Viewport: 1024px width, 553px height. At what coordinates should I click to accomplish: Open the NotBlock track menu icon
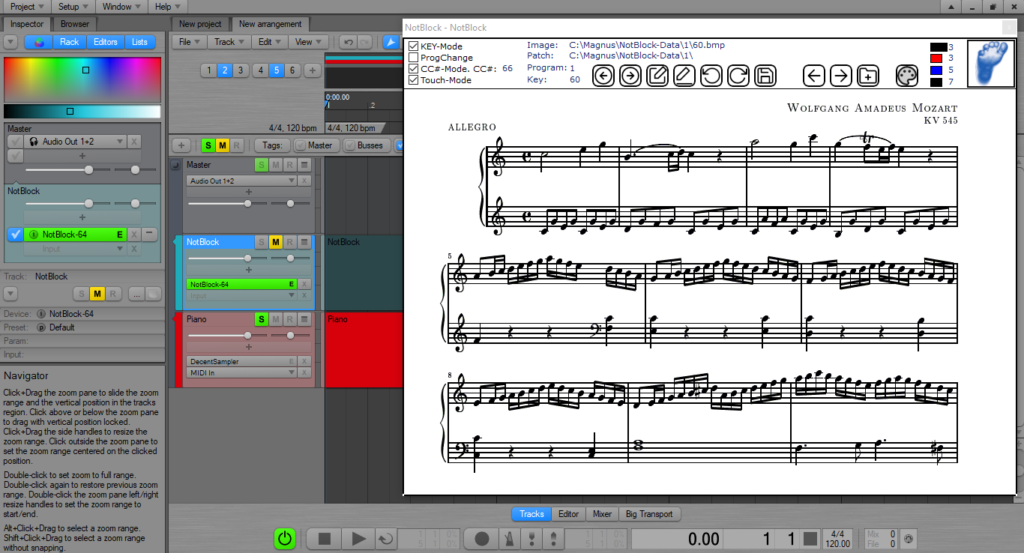tap(304, 242)
